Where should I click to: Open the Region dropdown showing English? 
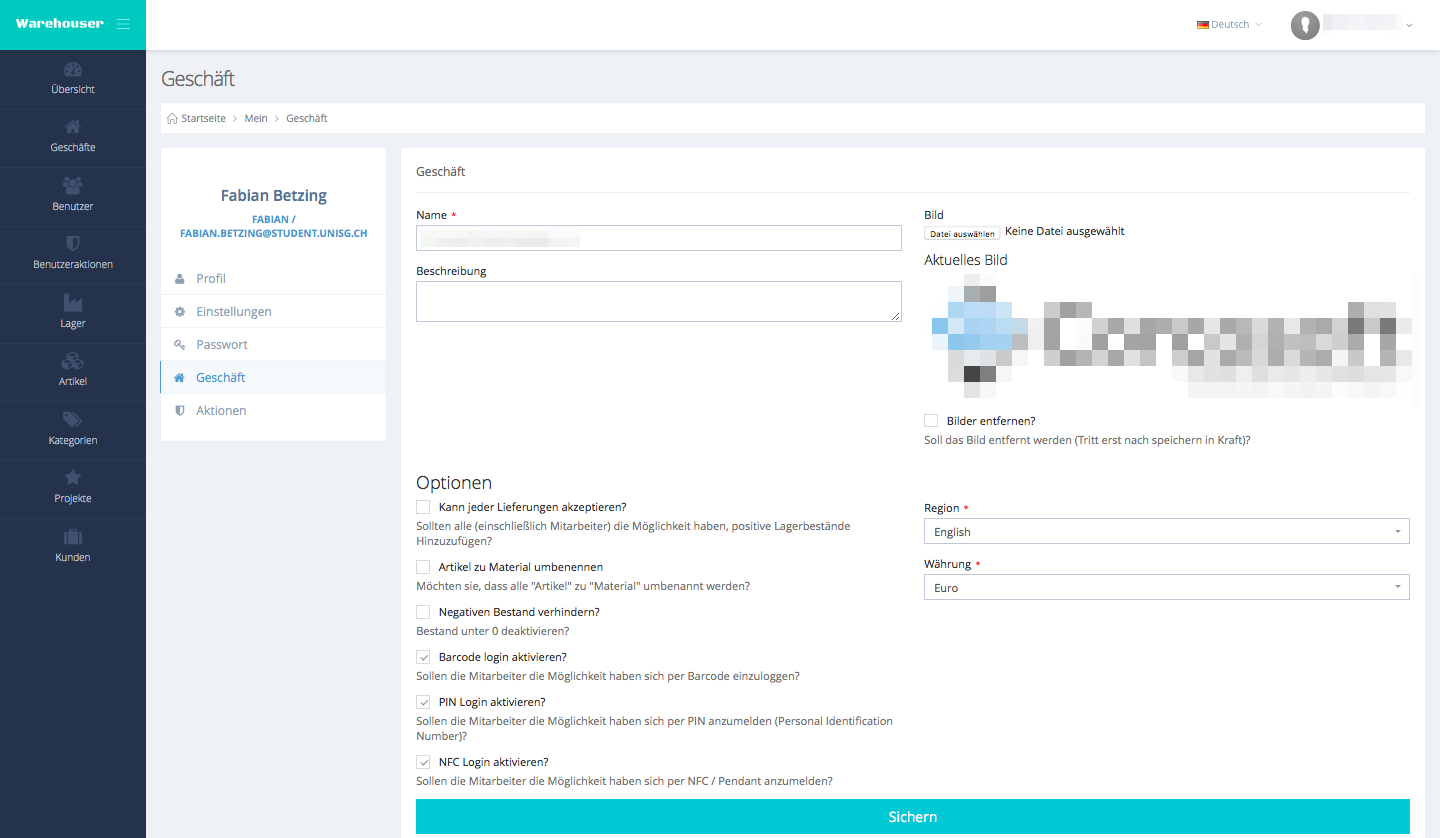pos(1166,532)
